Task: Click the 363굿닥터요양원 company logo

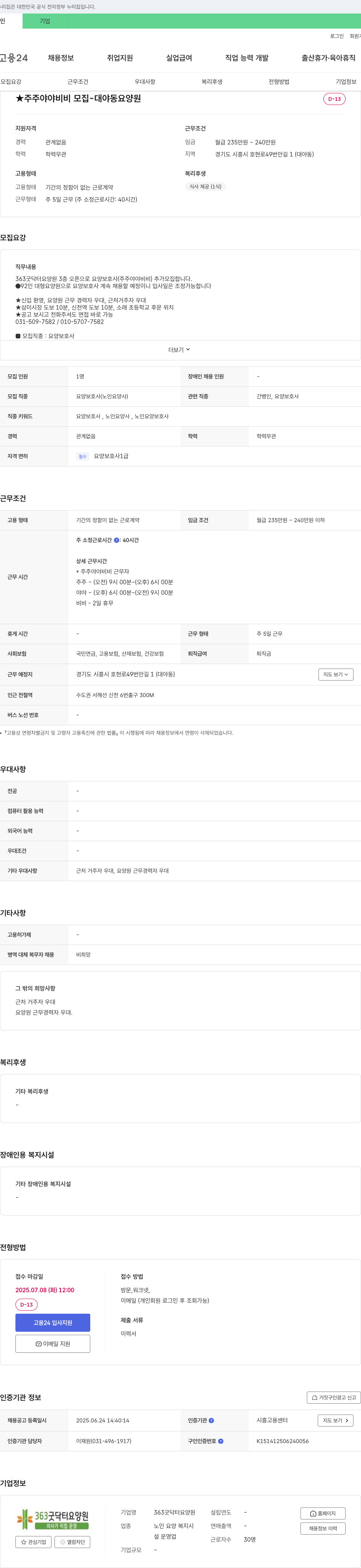Action: [x=53, y=1519]
